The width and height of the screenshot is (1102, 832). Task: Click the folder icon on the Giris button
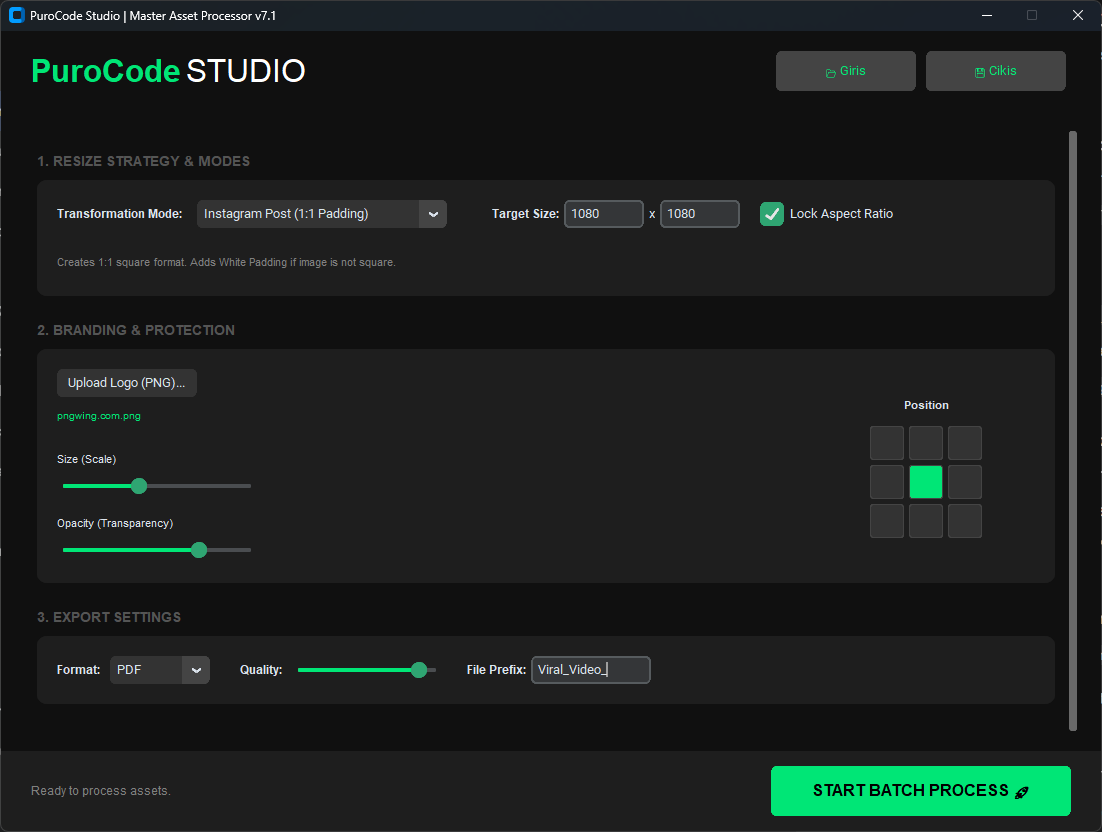[829, 71]
